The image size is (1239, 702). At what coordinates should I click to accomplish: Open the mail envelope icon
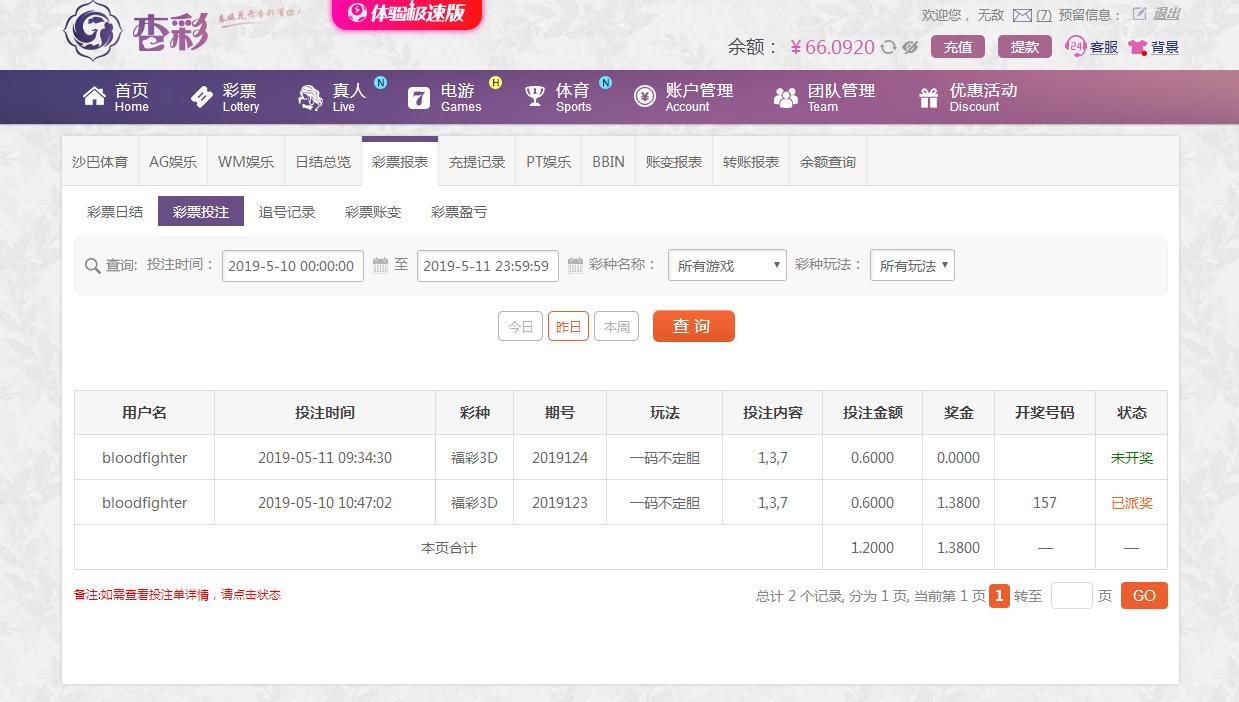pyautogui.click(x=1022, y=15)
